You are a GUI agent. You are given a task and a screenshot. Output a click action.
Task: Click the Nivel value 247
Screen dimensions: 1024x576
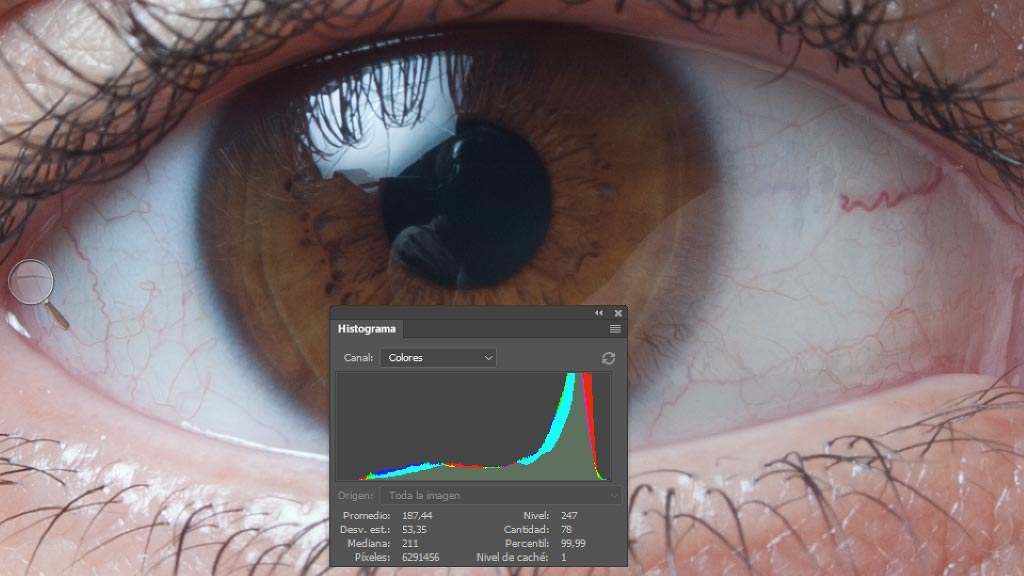coord(569,516)
